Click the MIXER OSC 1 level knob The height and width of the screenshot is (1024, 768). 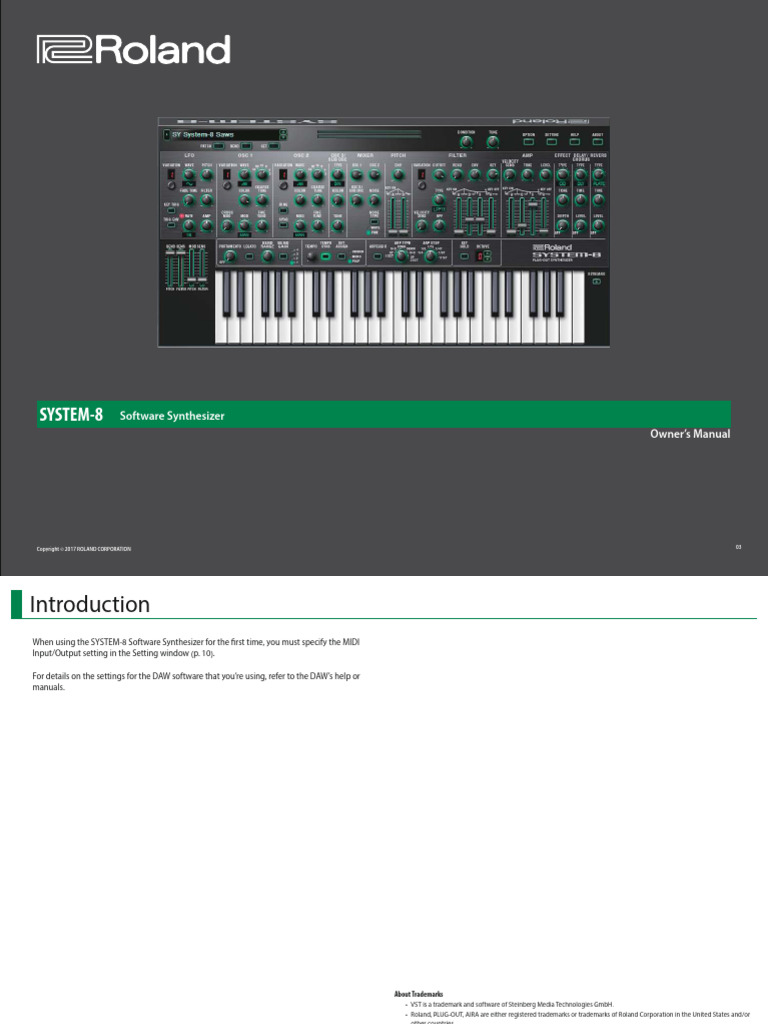[357, 174]
